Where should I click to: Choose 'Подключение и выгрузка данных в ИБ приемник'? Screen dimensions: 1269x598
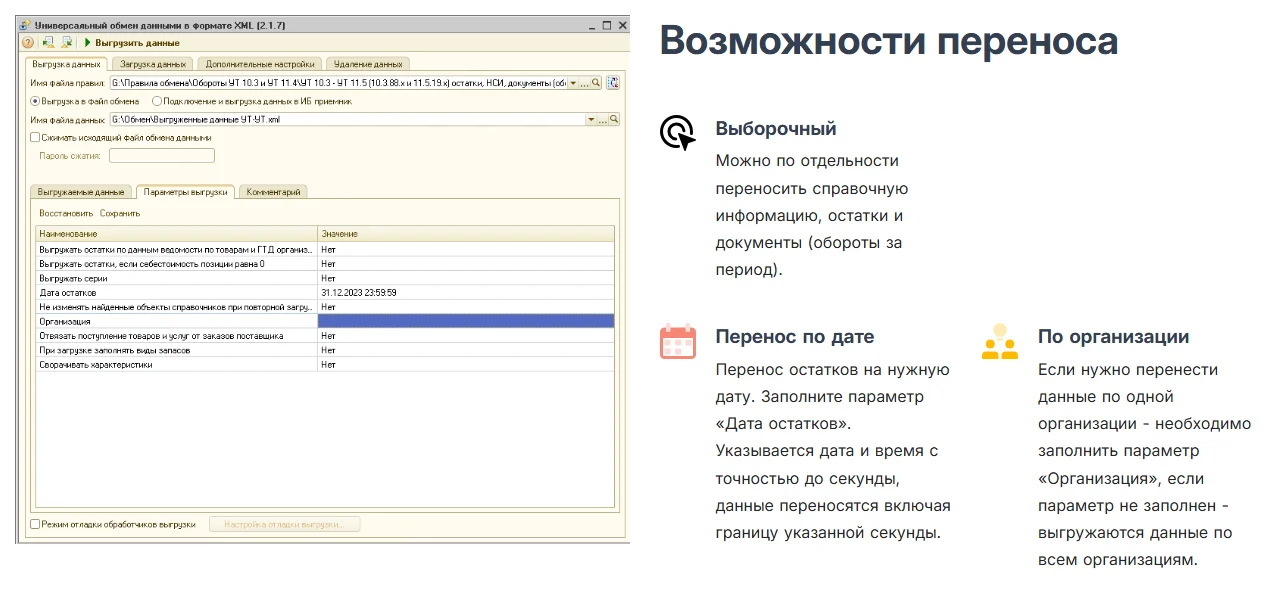point(157,101)
